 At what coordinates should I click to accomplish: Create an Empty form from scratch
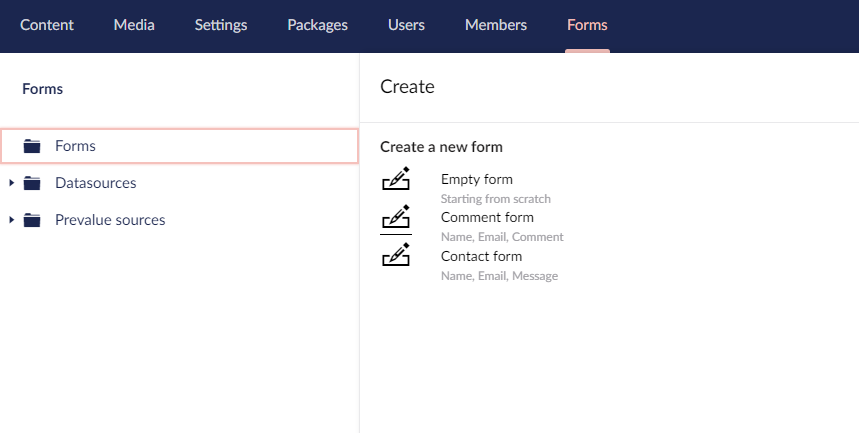tap(477, 179)
